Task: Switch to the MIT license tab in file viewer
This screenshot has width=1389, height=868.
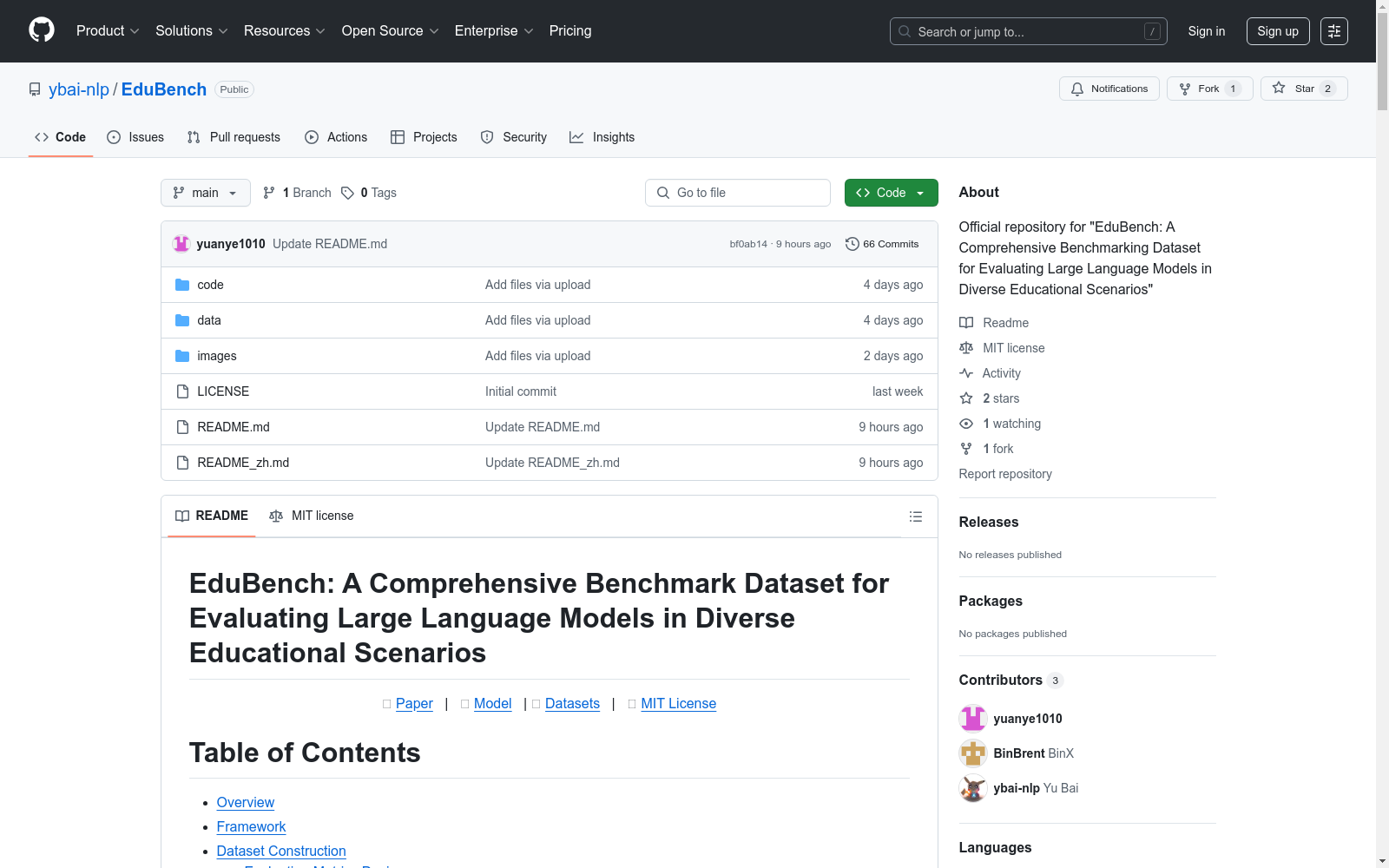Action: pos(312,516)
